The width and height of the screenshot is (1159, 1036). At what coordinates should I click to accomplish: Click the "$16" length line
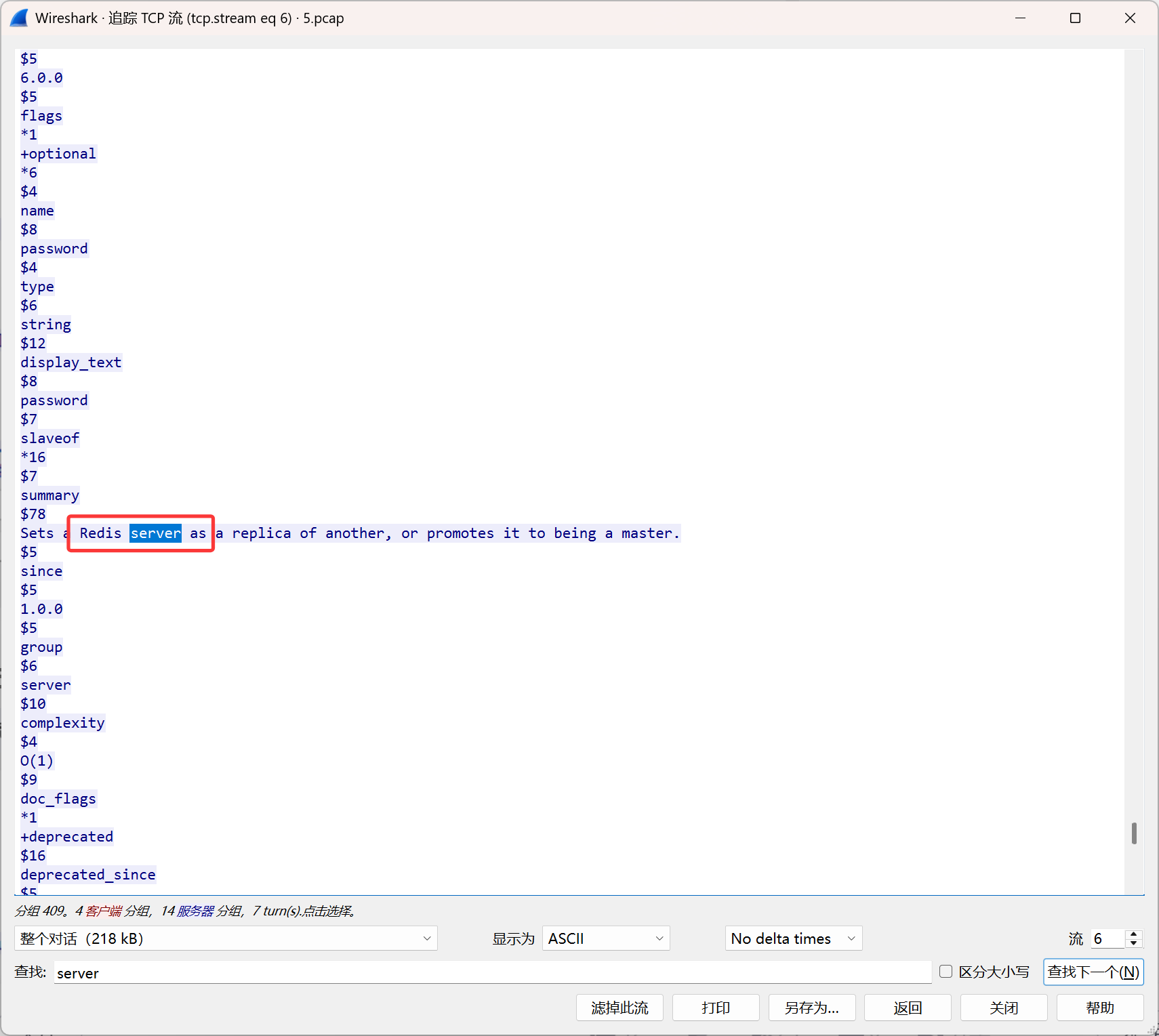tap(33, 856)
